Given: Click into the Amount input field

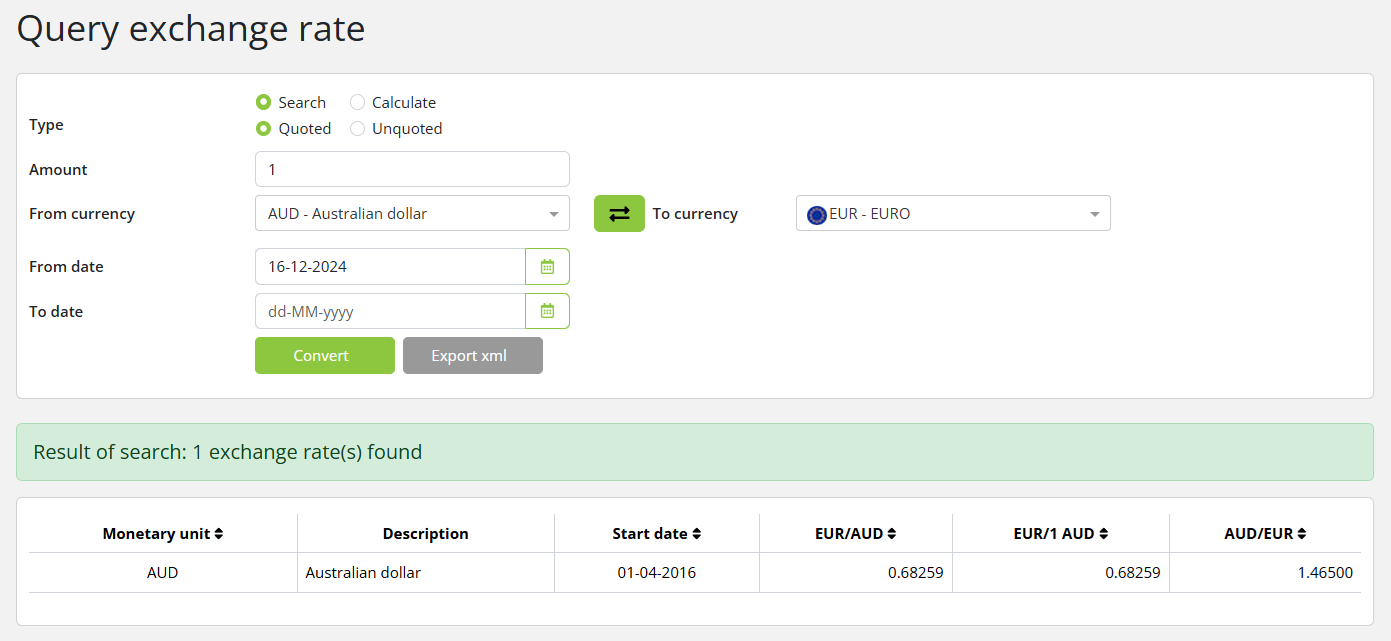Looking at the screenshot, I should [x=412, y=169].
